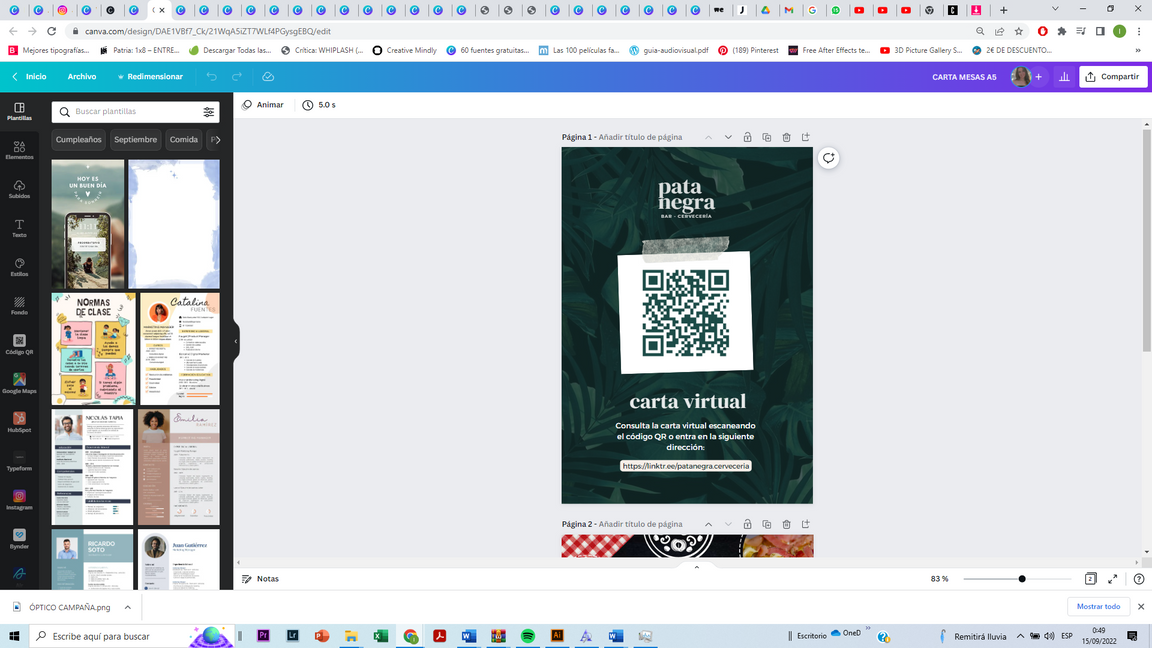Open the Fondo background panel
This screenshot has height=648, width=1152.
(19, 306)
